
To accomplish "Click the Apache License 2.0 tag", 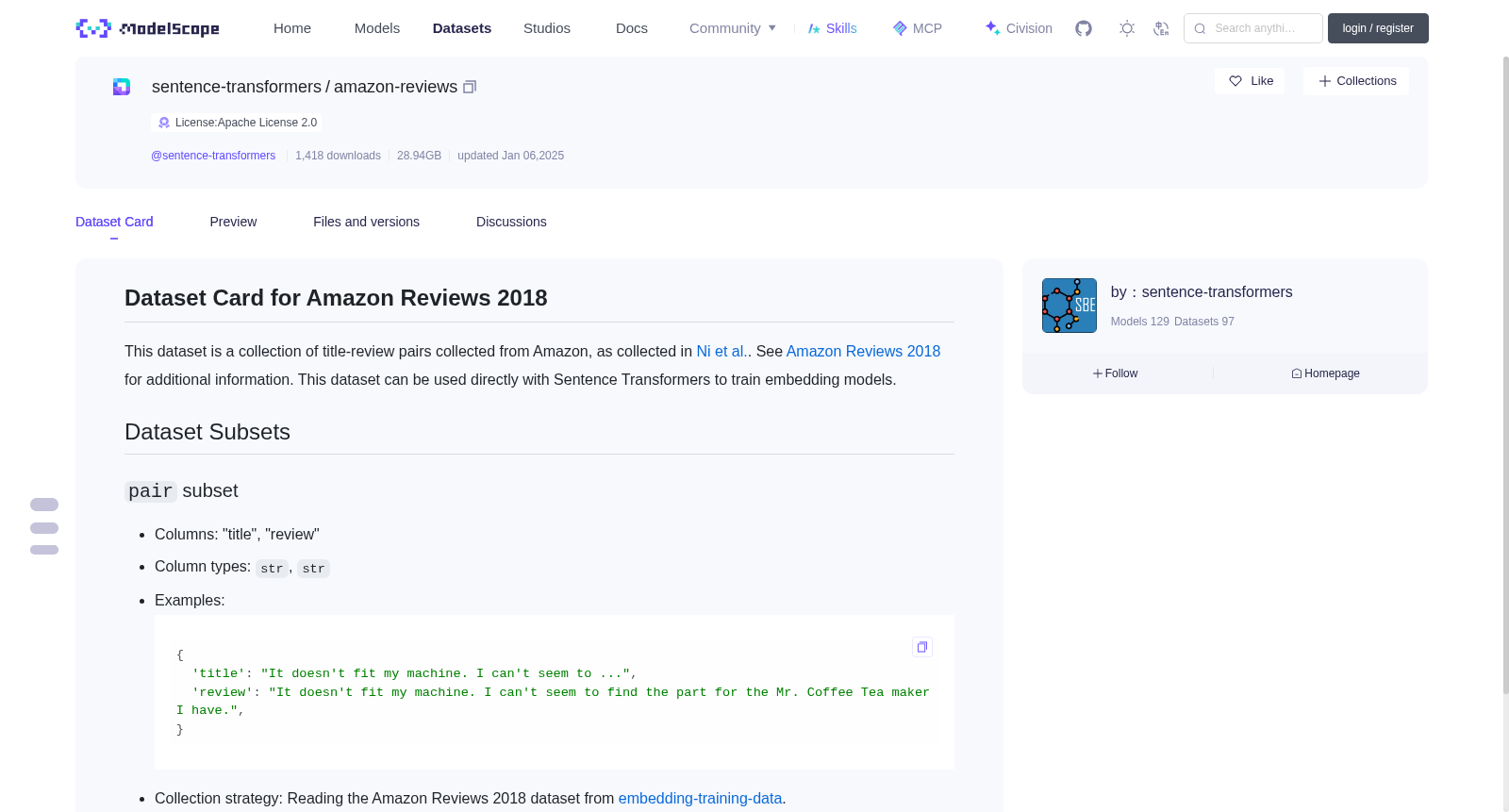I will pos(237,123).
